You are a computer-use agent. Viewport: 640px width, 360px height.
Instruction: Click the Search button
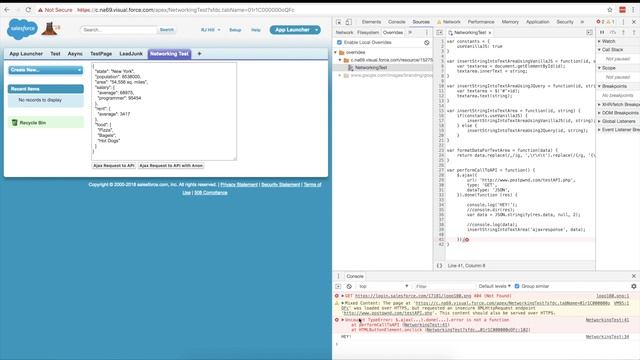click(x=167, y=30)
